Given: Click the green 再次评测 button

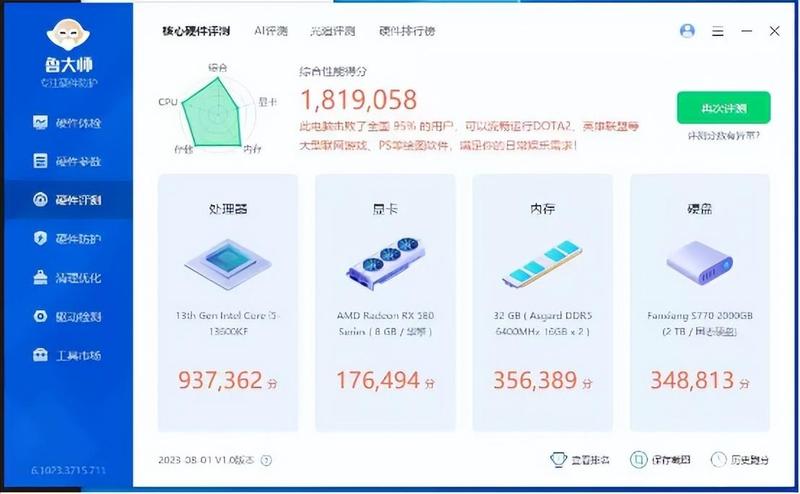Looking at the screenshot, I should tap(723, 108).
